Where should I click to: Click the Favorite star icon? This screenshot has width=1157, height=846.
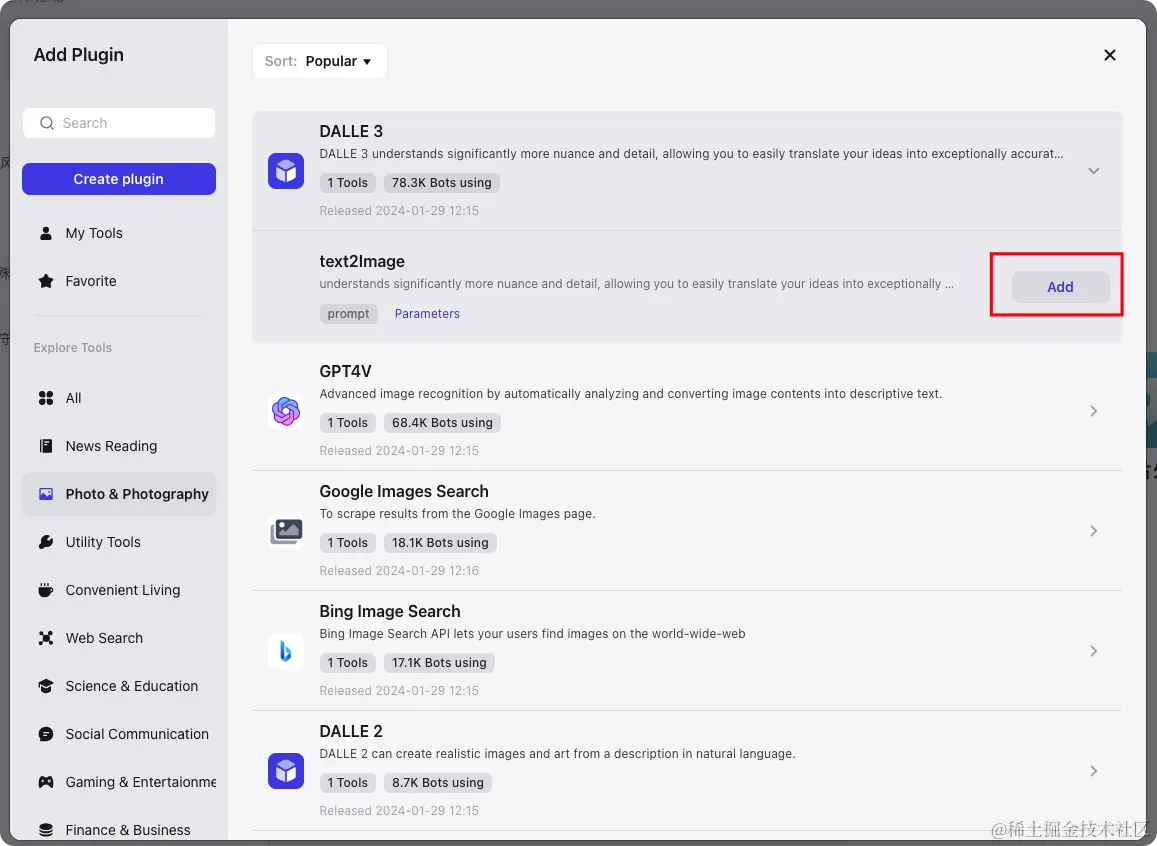[x=46, y=281]
